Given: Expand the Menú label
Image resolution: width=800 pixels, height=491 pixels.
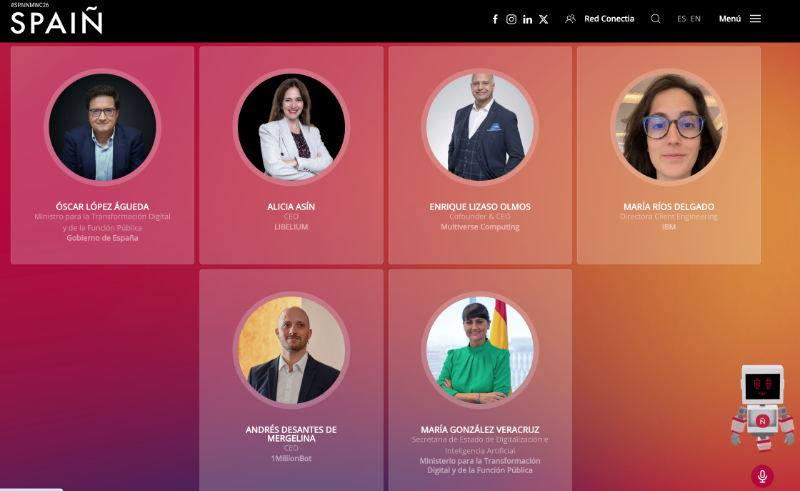Looking at the screenshot, I should click(730, 19).
